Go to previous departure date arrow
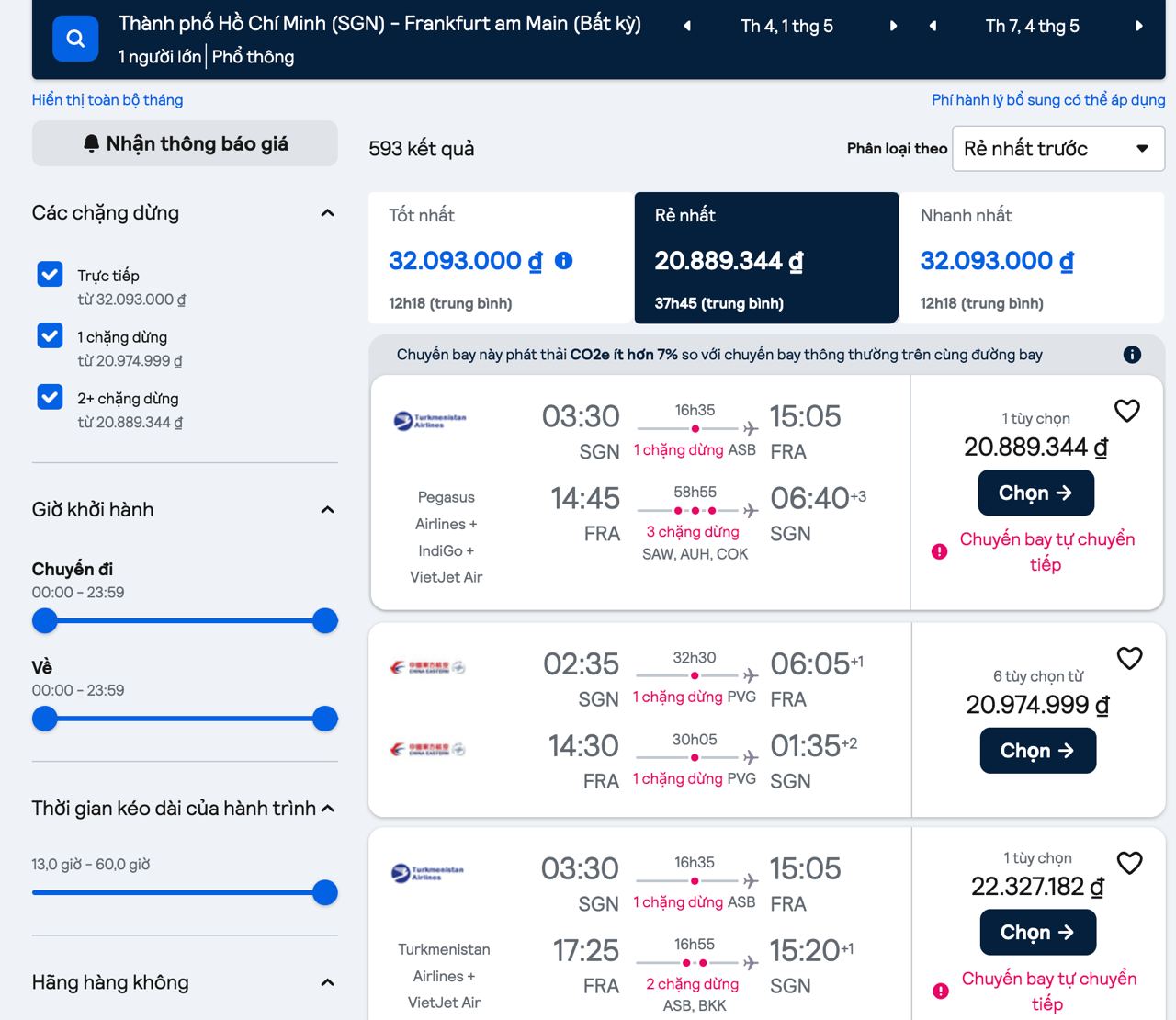The image size is (1176, 1020). point(687,27)
